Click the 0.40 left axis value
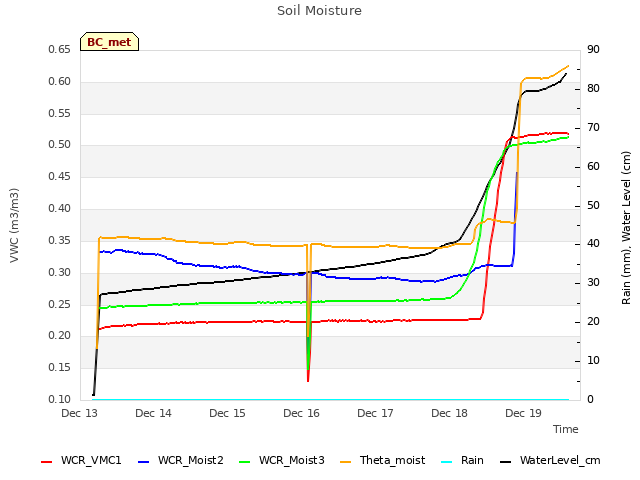Image resolution: width=640 pixels, height=480 pixels. (x=60, y=209)
